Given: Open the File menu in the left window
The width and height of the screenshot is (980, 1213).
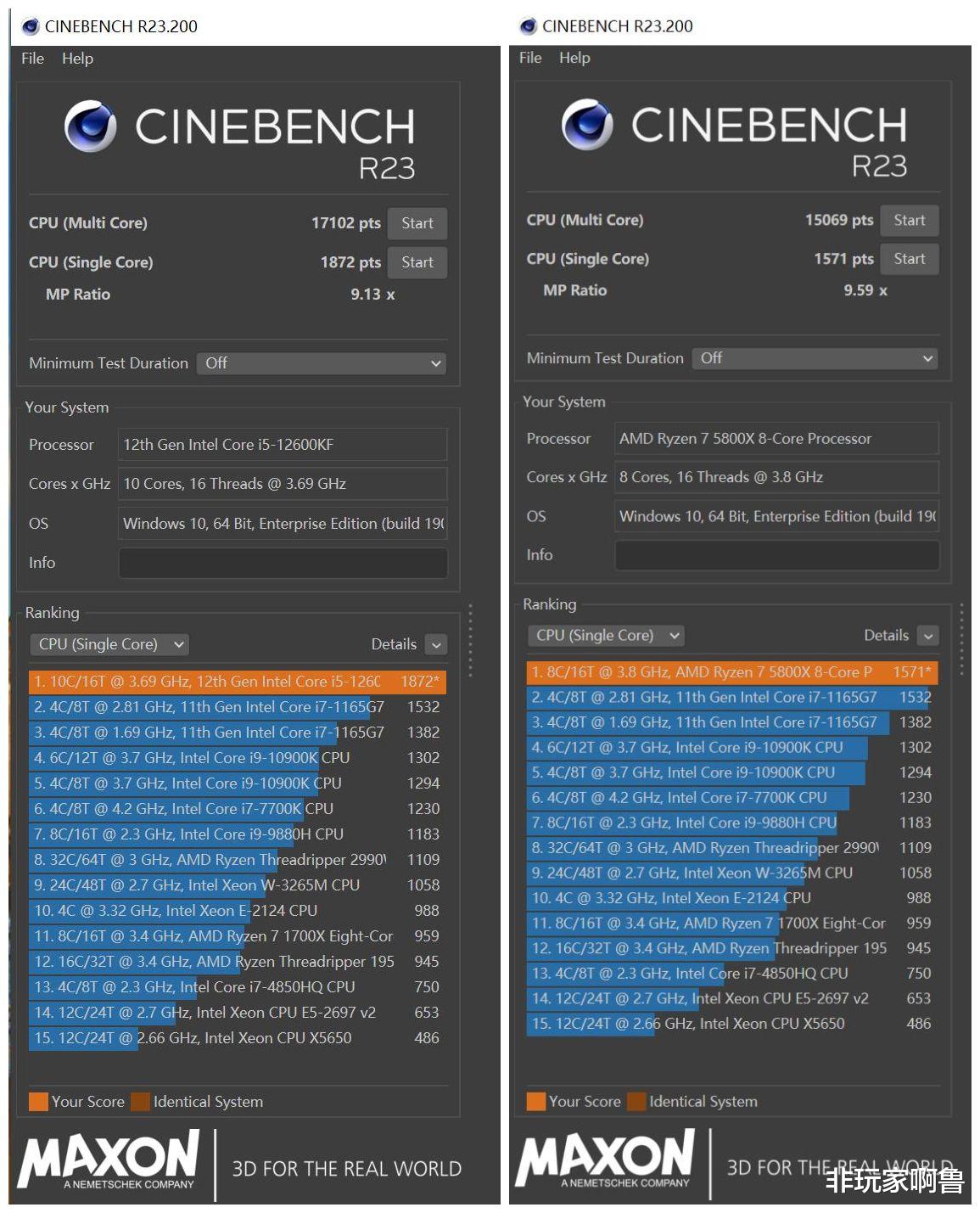Looking at the screenshot, I should coord(32,59).
